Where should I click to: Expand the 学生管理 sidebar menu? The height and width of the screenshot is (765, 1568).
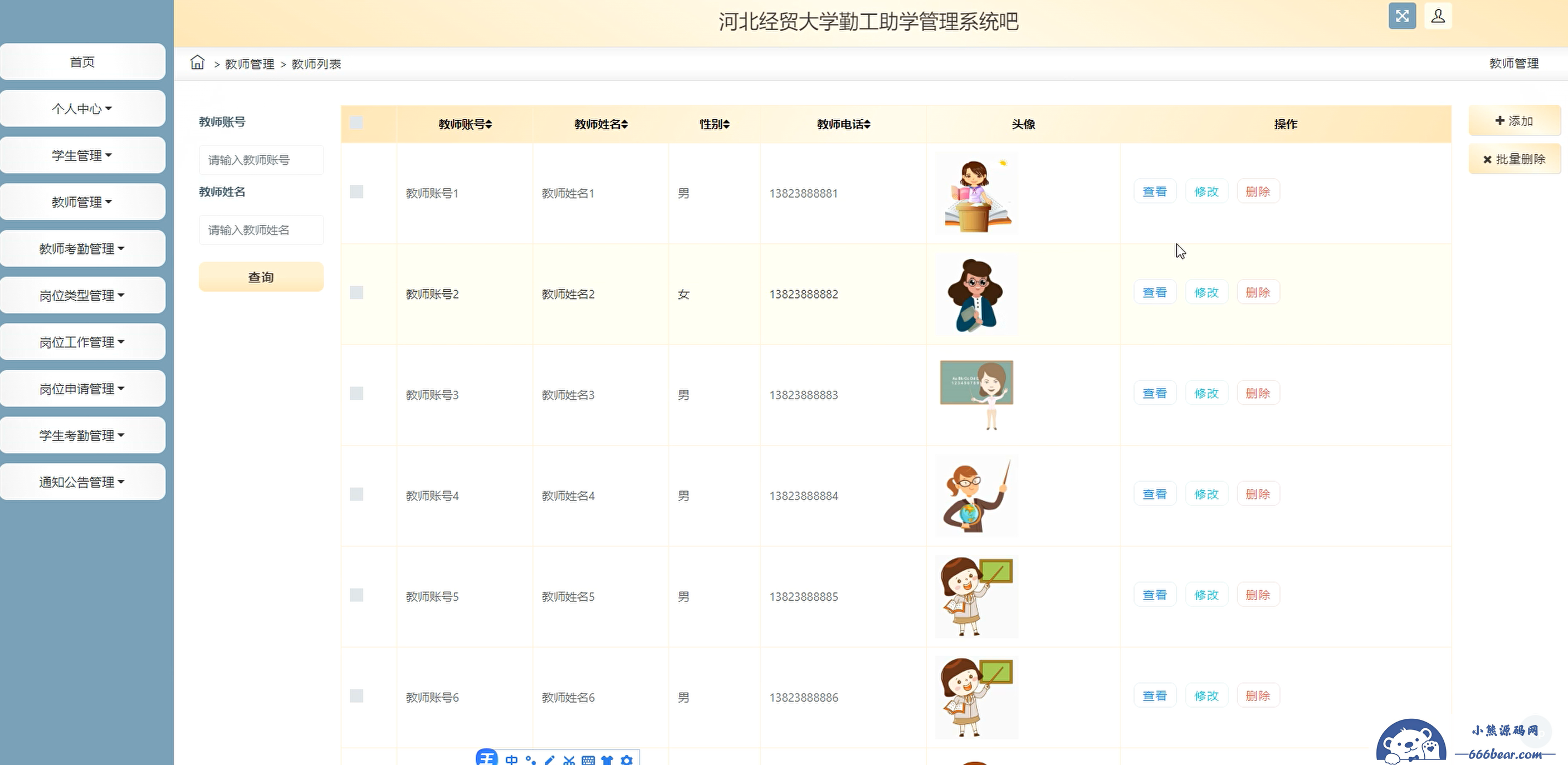click(x=82, y=155)
